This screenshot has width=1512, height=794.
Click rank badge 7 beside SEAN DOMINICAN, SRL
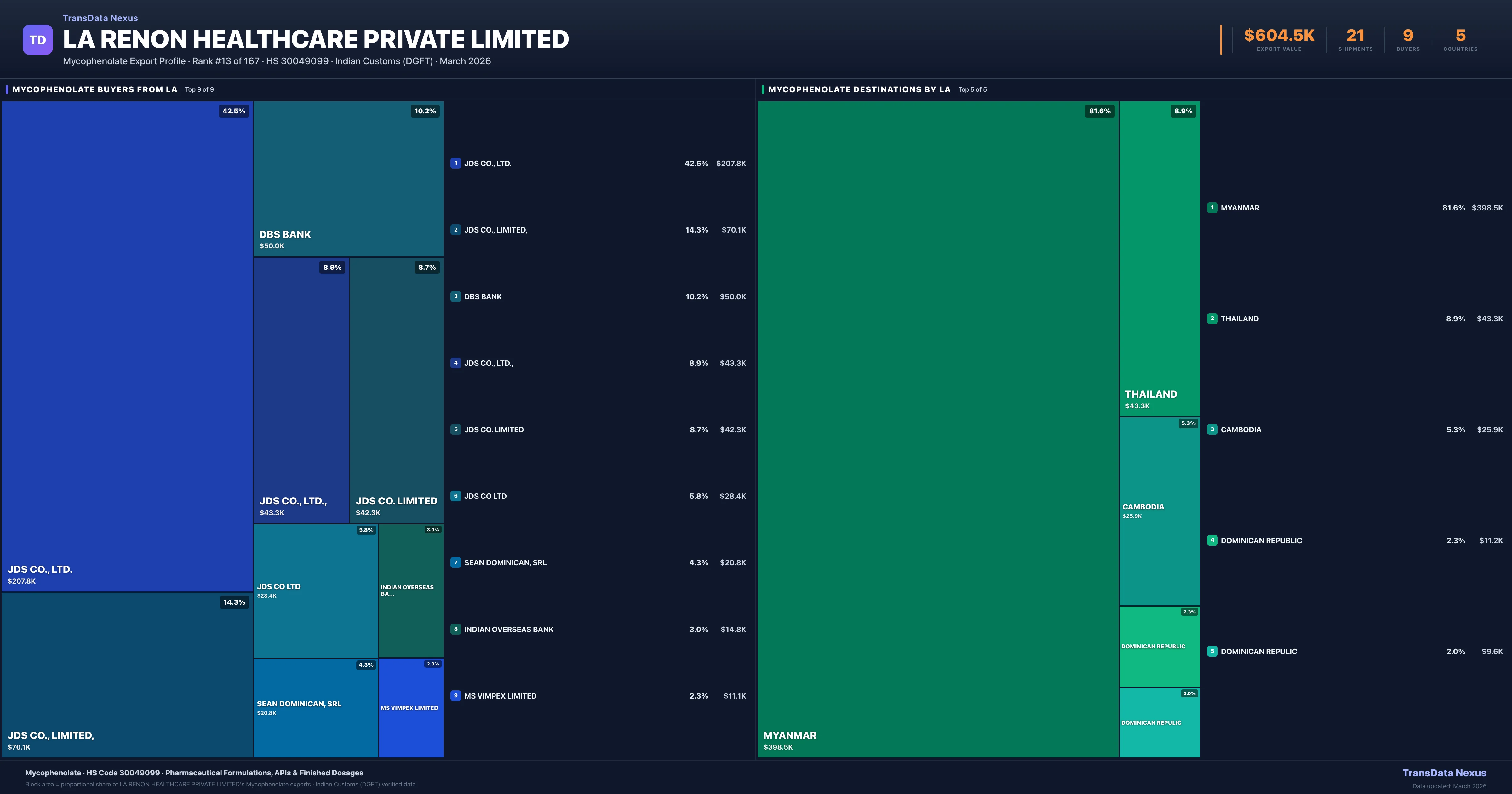(x=455, y=563)
